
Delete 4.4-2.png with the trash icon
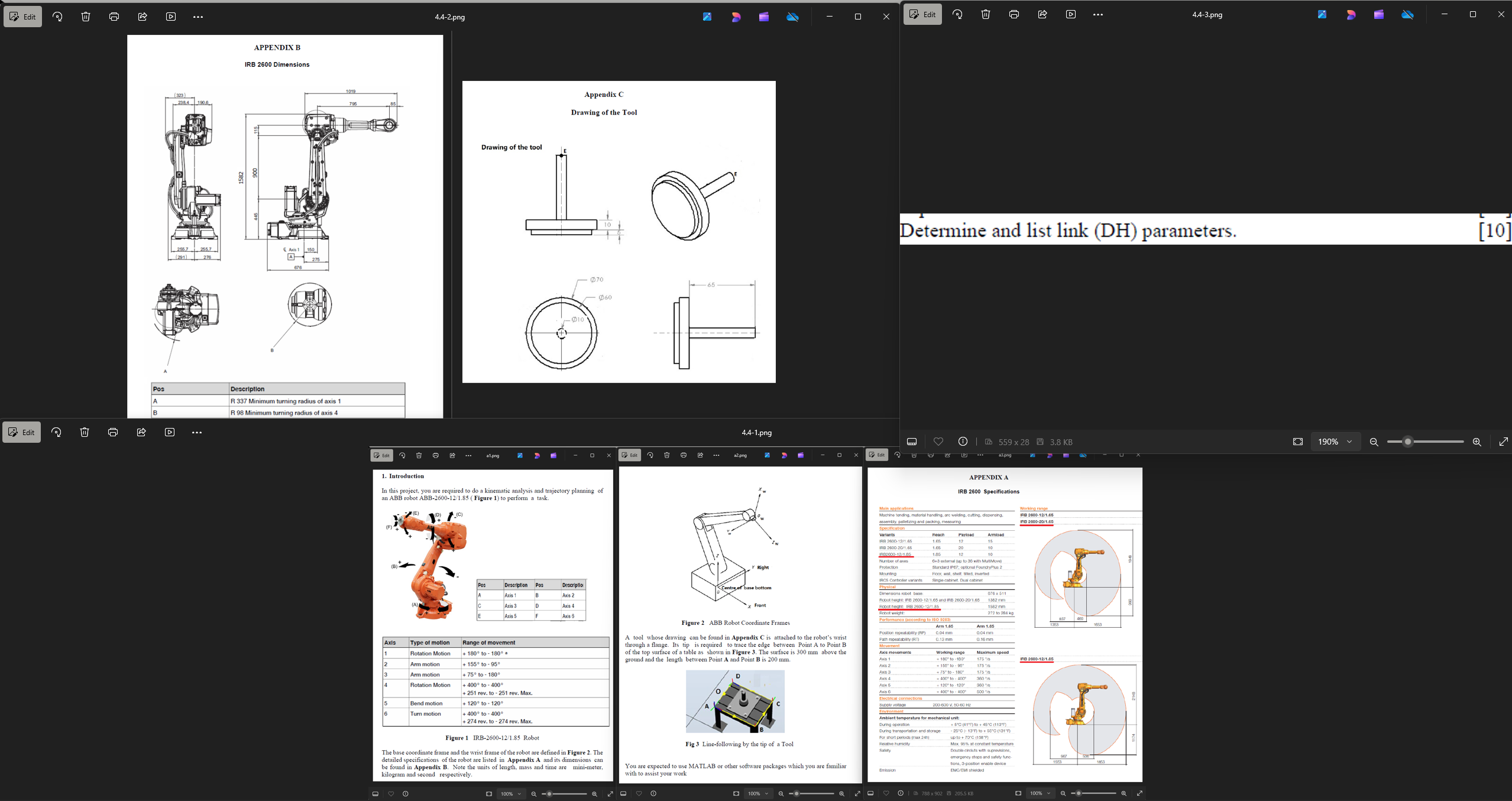click(86, 17)
